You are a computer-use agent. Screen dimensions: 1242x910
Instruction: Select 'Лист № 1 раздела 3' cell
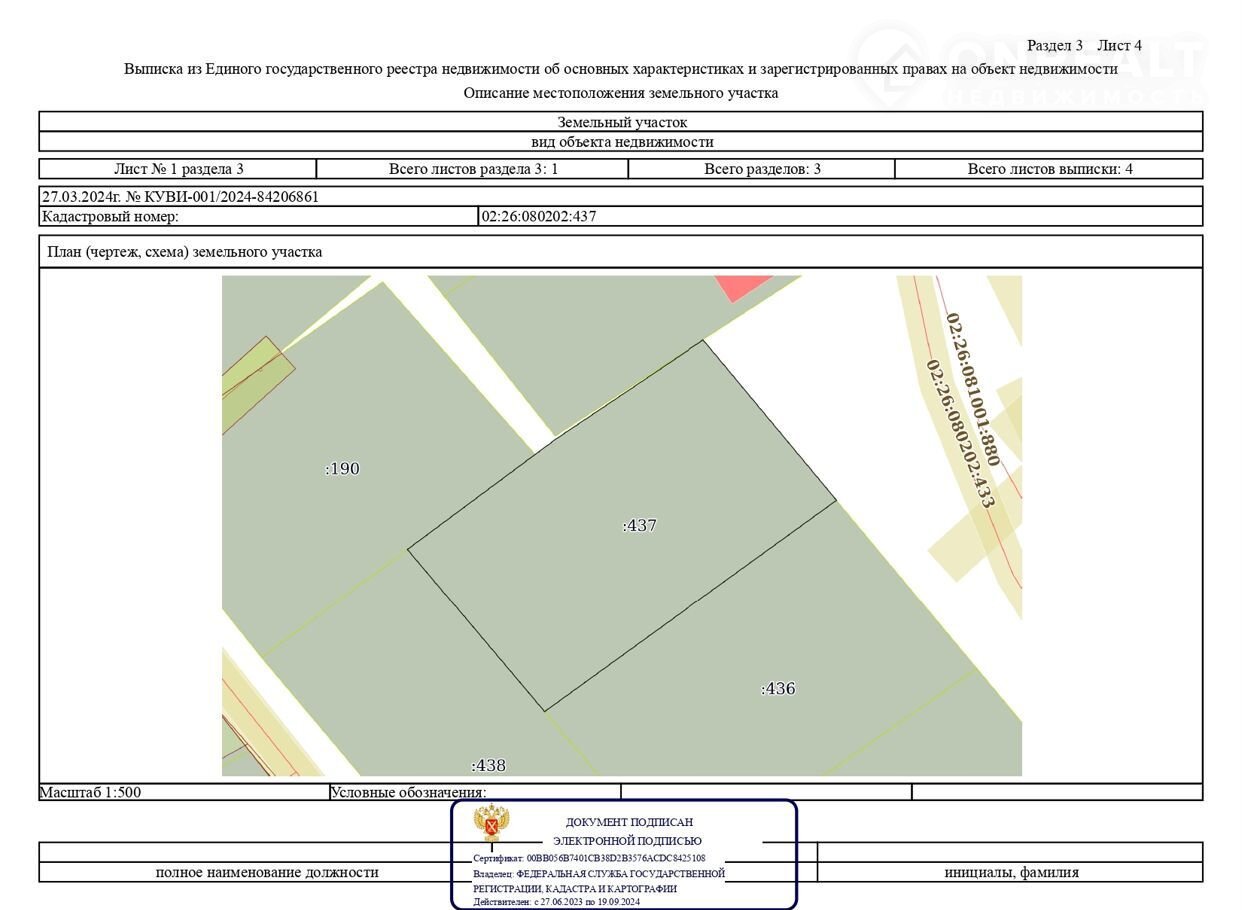178,169
